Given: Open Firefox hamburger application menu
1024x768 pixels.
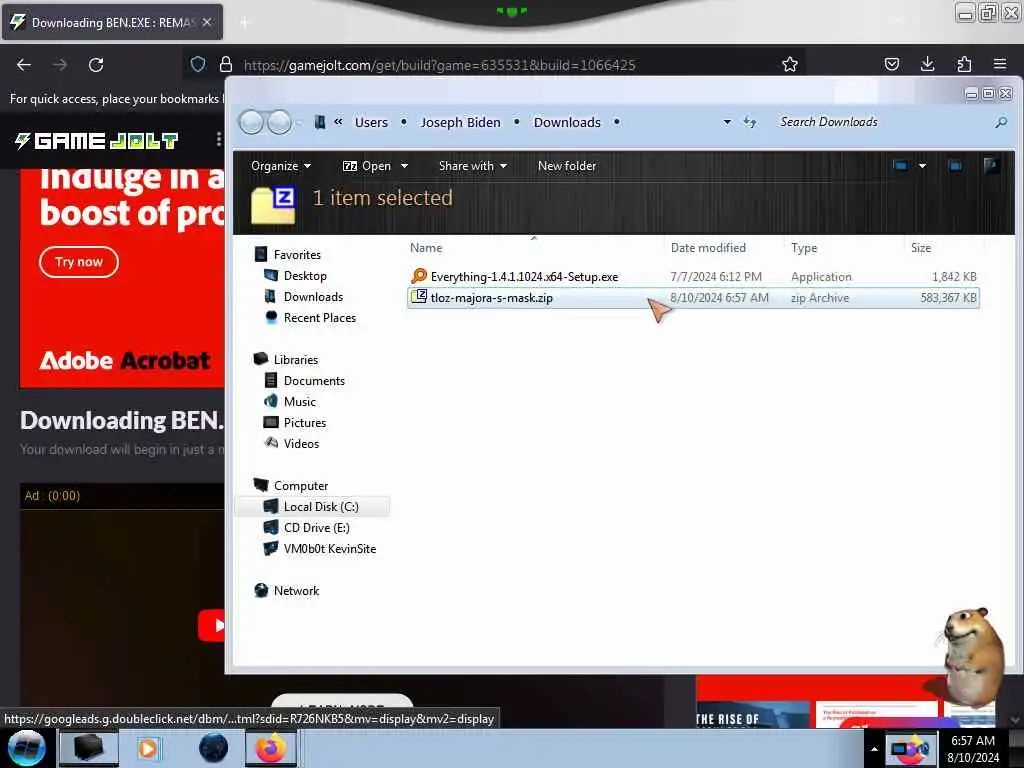Looking at the screenshot, I should click(1000, 64).
